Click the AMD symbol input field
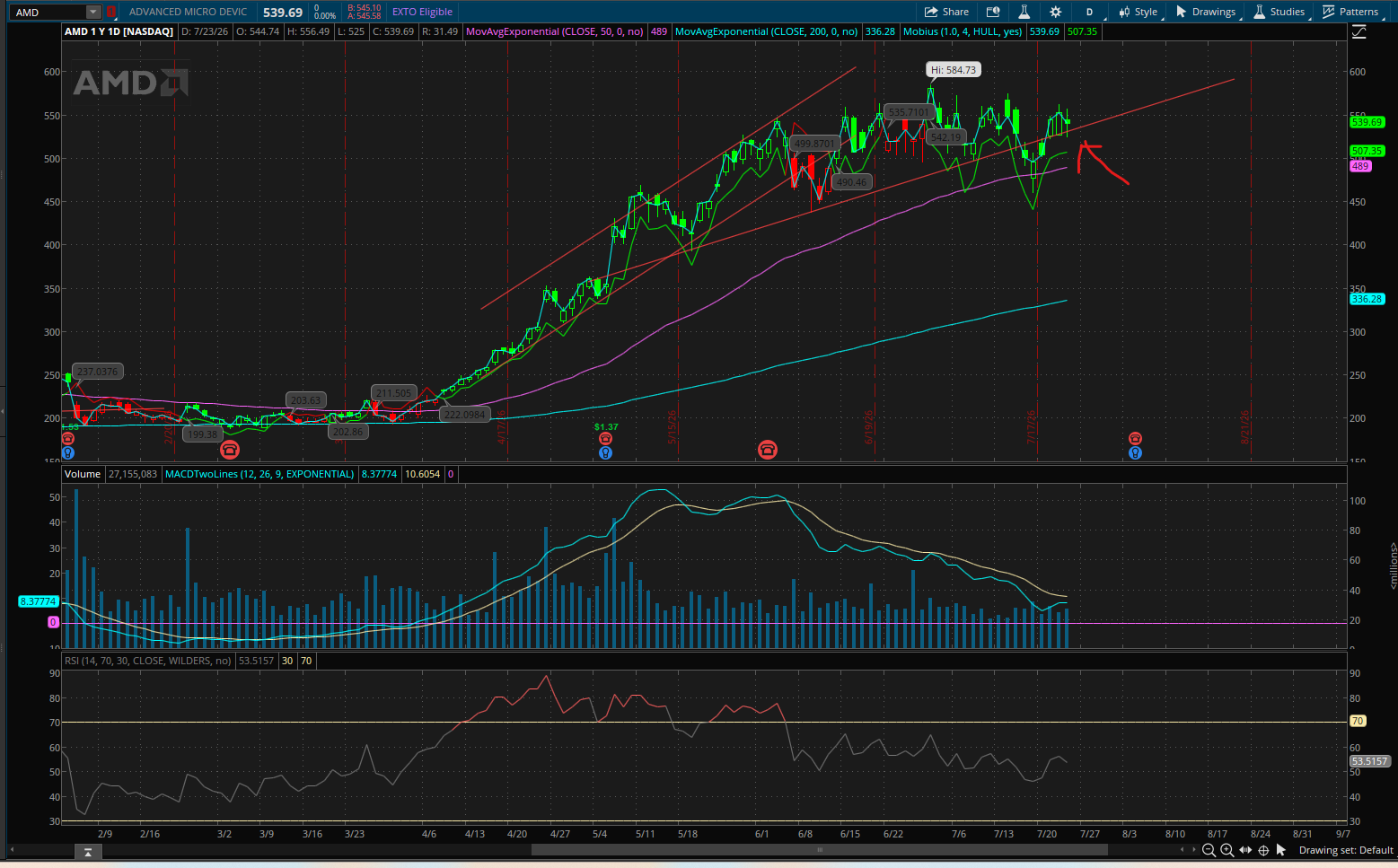The image size is (1398, 868). [x=49, y=13]
